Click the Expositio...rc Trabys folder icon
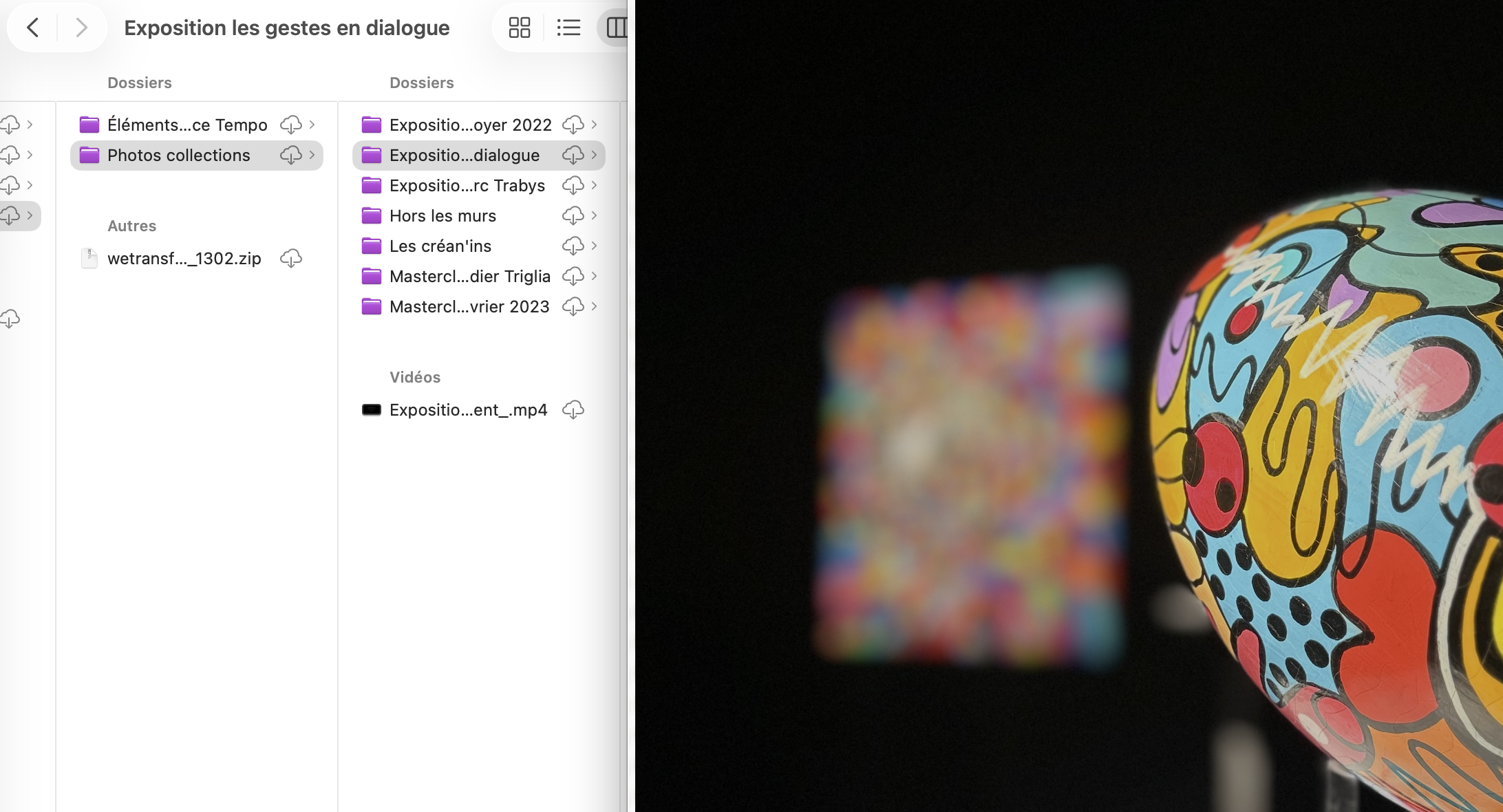This screenshot has height=812, width=1503. tap(372, 185)
